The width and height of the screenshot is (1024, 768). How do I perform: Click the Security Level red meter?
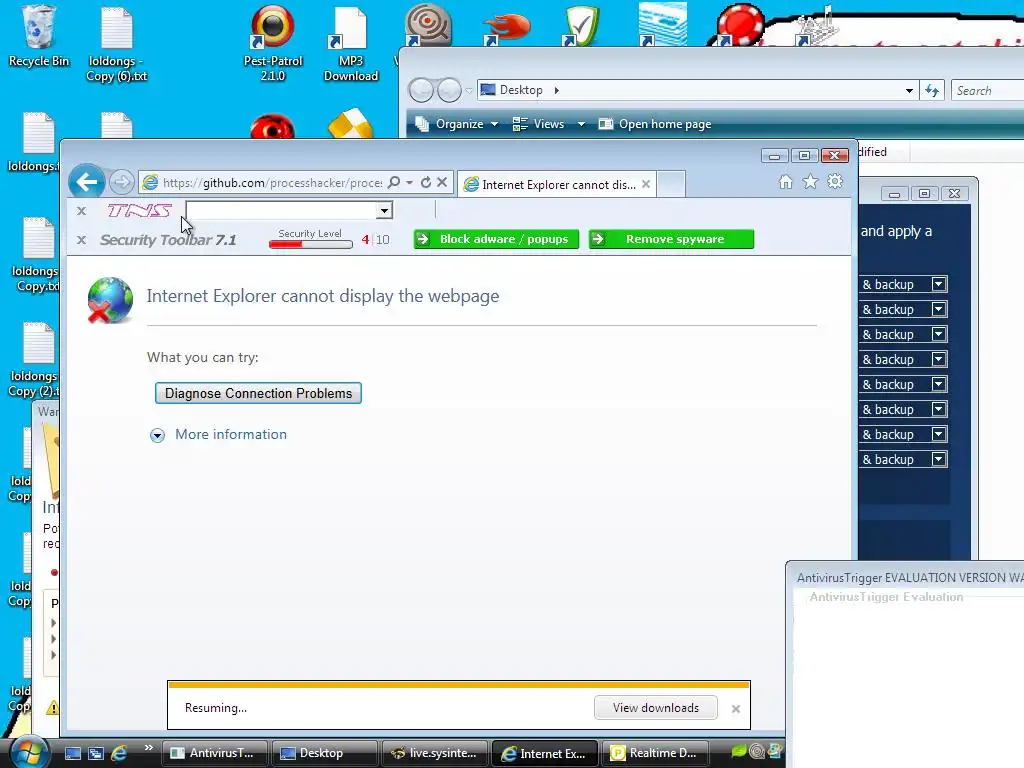click(x=311, y=244)
